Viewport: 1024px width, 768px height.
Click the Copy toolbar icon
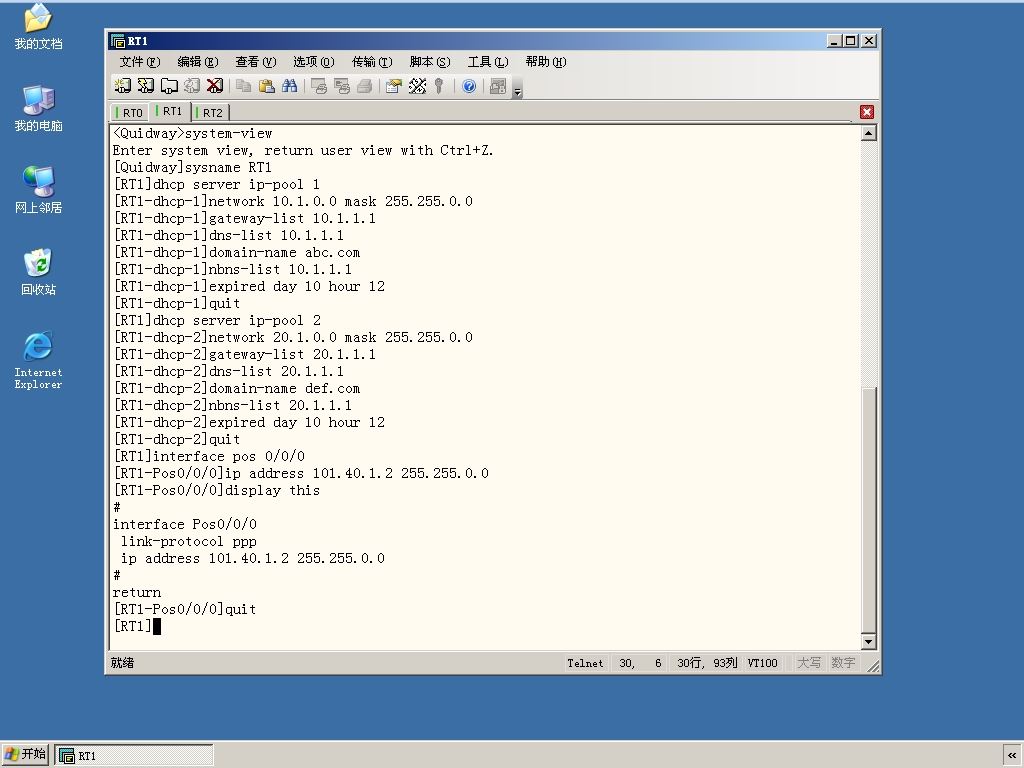tap(244, 86)
